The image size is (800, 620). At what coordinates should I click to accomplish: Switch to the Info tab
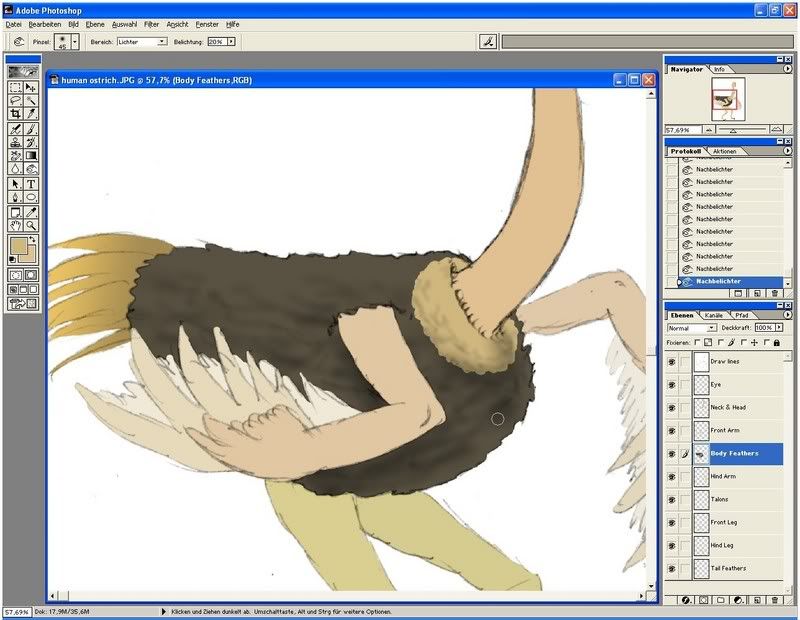719,69
